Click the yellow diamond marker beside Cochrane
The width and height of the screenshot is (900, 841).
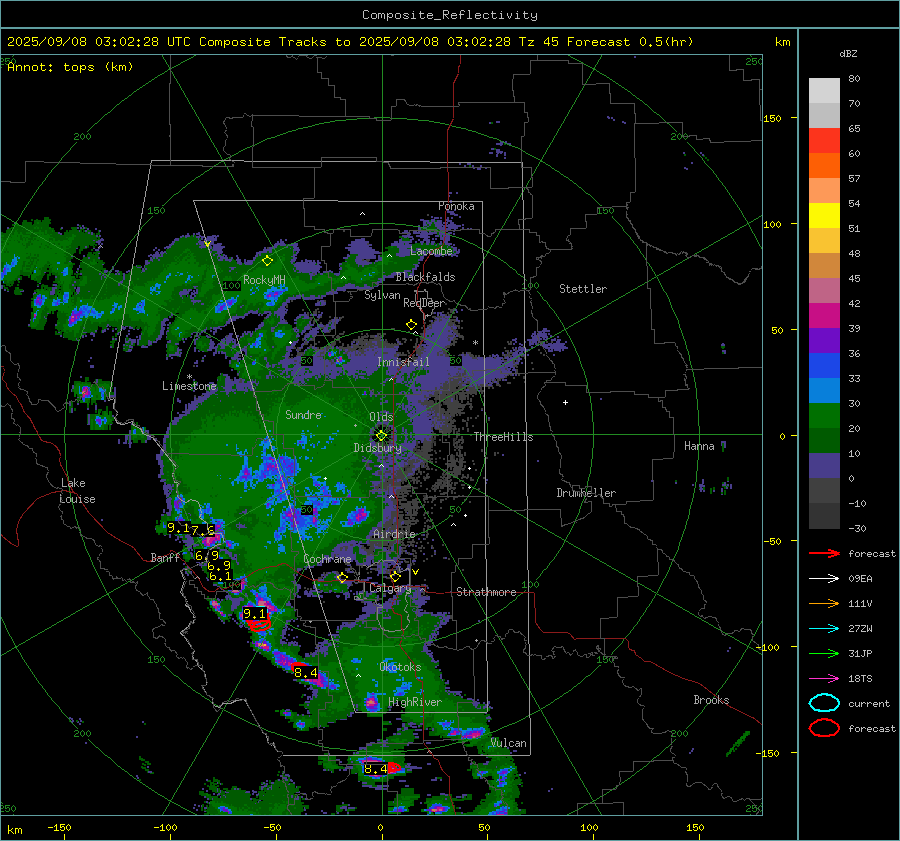tap(343, 578)
